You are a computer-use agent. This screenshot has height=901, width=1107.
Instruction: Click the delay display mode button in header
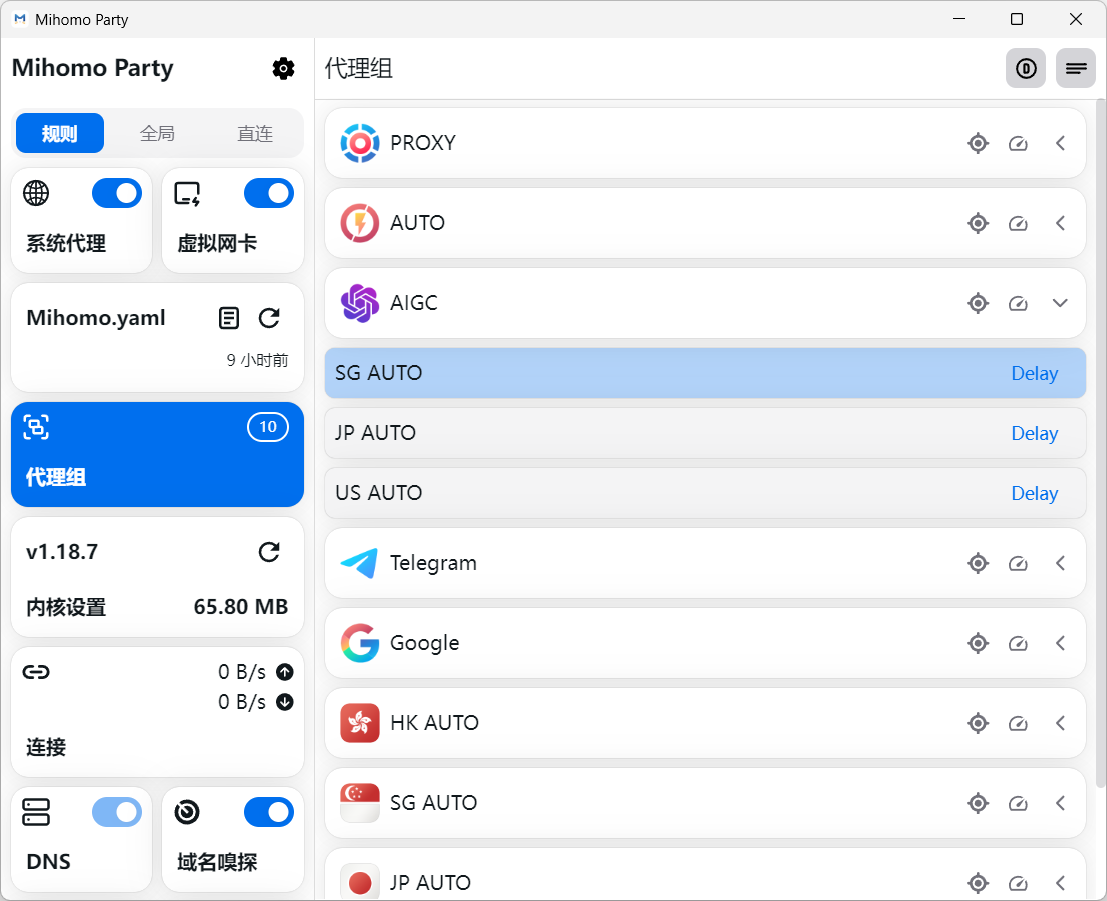[x=1025, y=68]
